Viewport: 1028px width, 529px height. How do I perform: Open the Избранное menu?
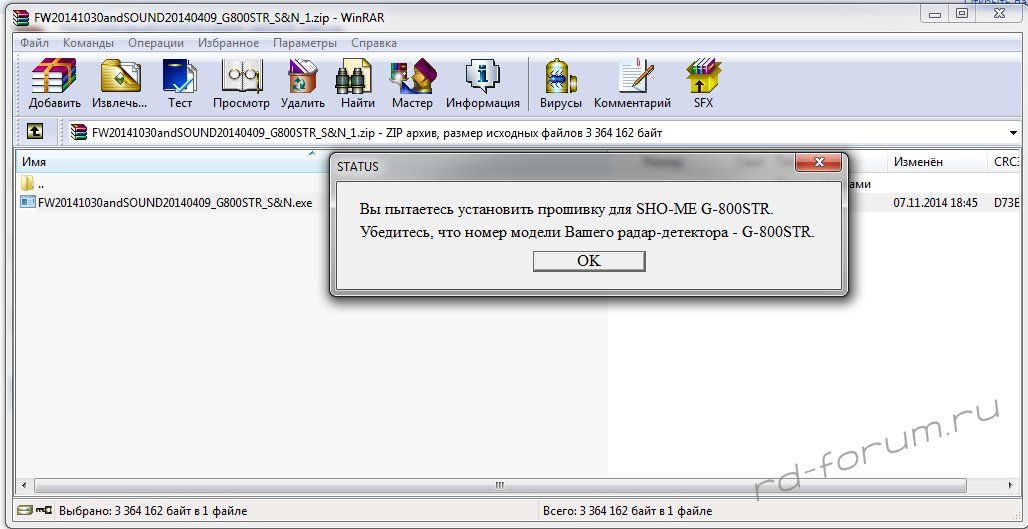[x=229, y=43]
